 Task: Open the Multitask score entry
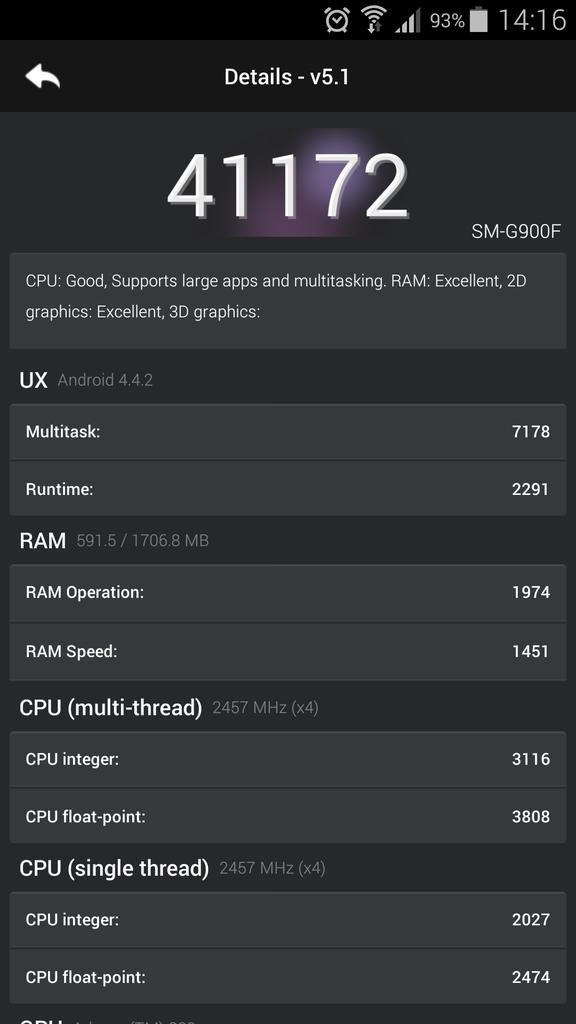click(x=288, y=432)
